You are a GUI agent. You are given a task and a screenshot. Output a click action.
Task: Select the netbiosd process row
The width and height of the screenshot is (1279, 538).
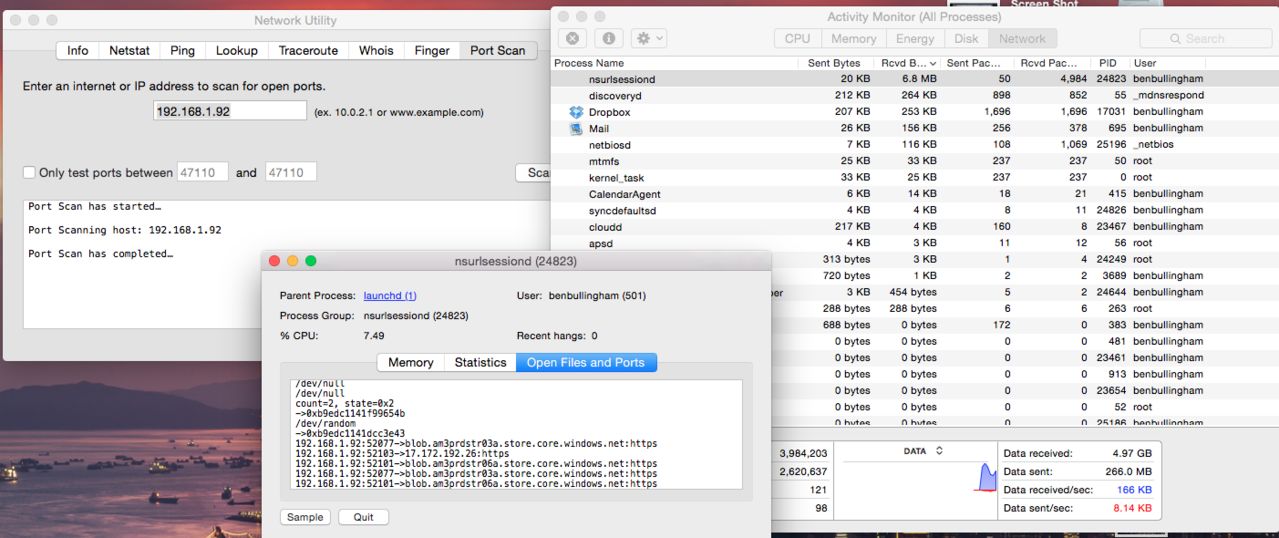915,145
